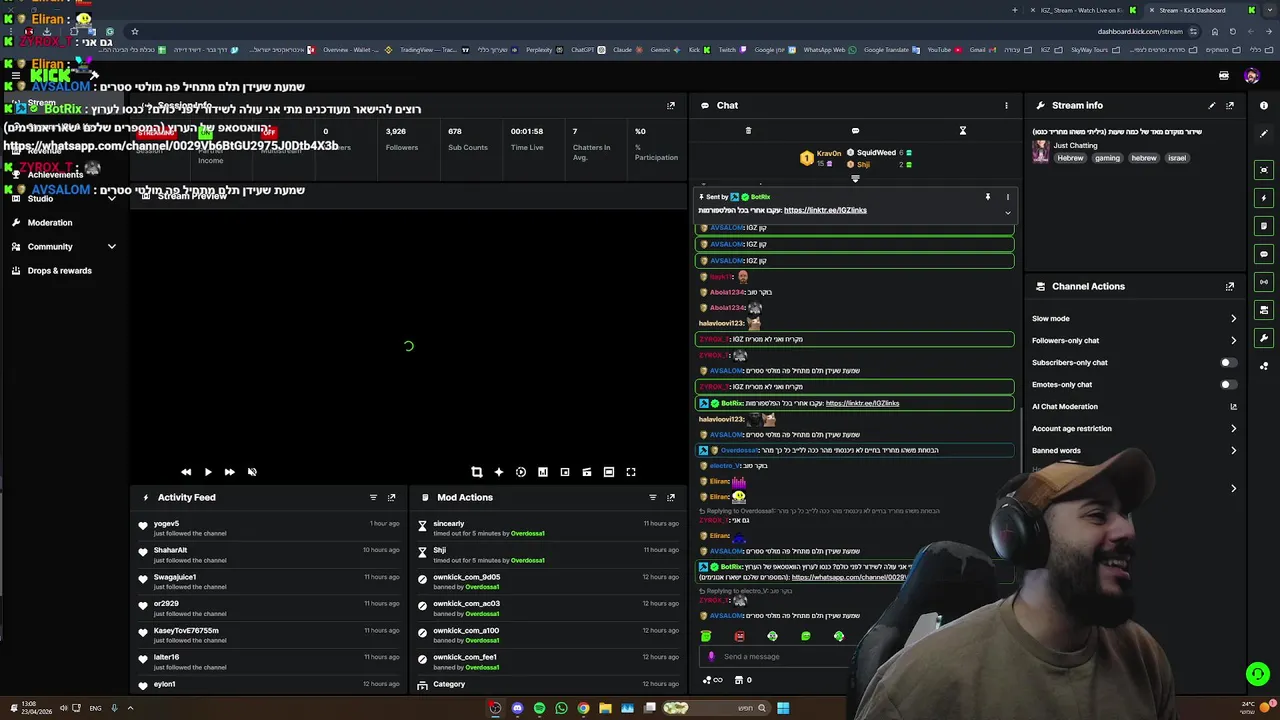Open stats chart icon under stream preview
The image size is (1280, 720).
click(542, 472)
